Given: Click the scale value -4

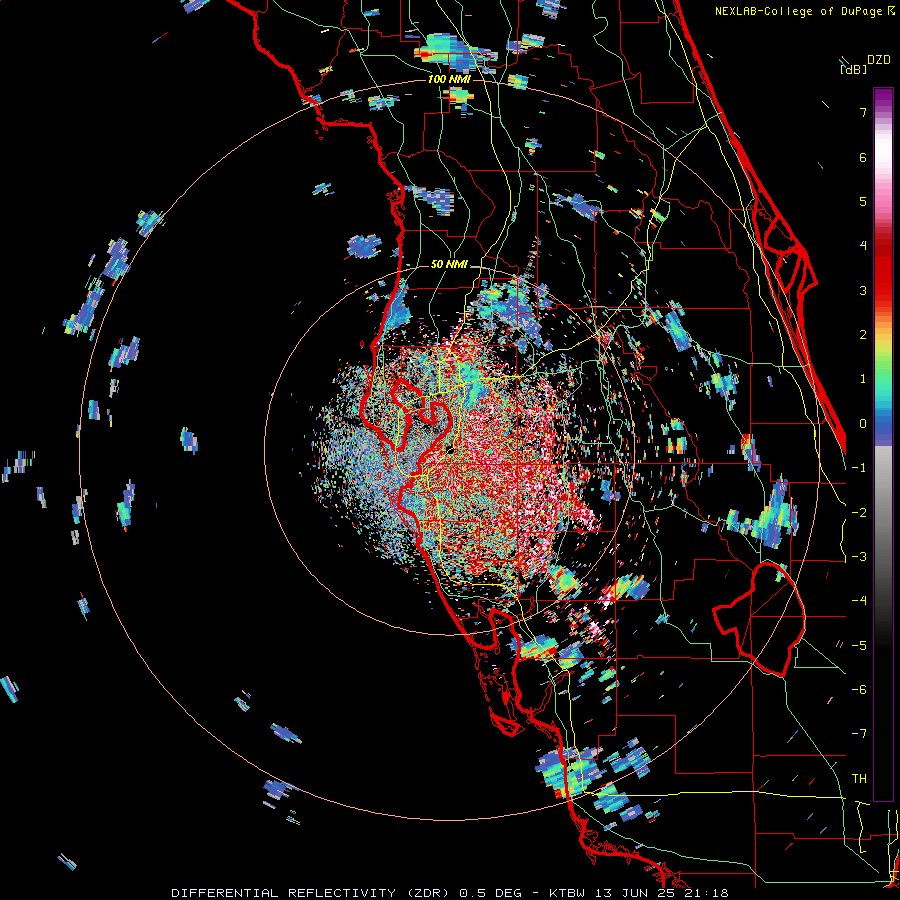Looking at the screenshot, I should [859, 601].
